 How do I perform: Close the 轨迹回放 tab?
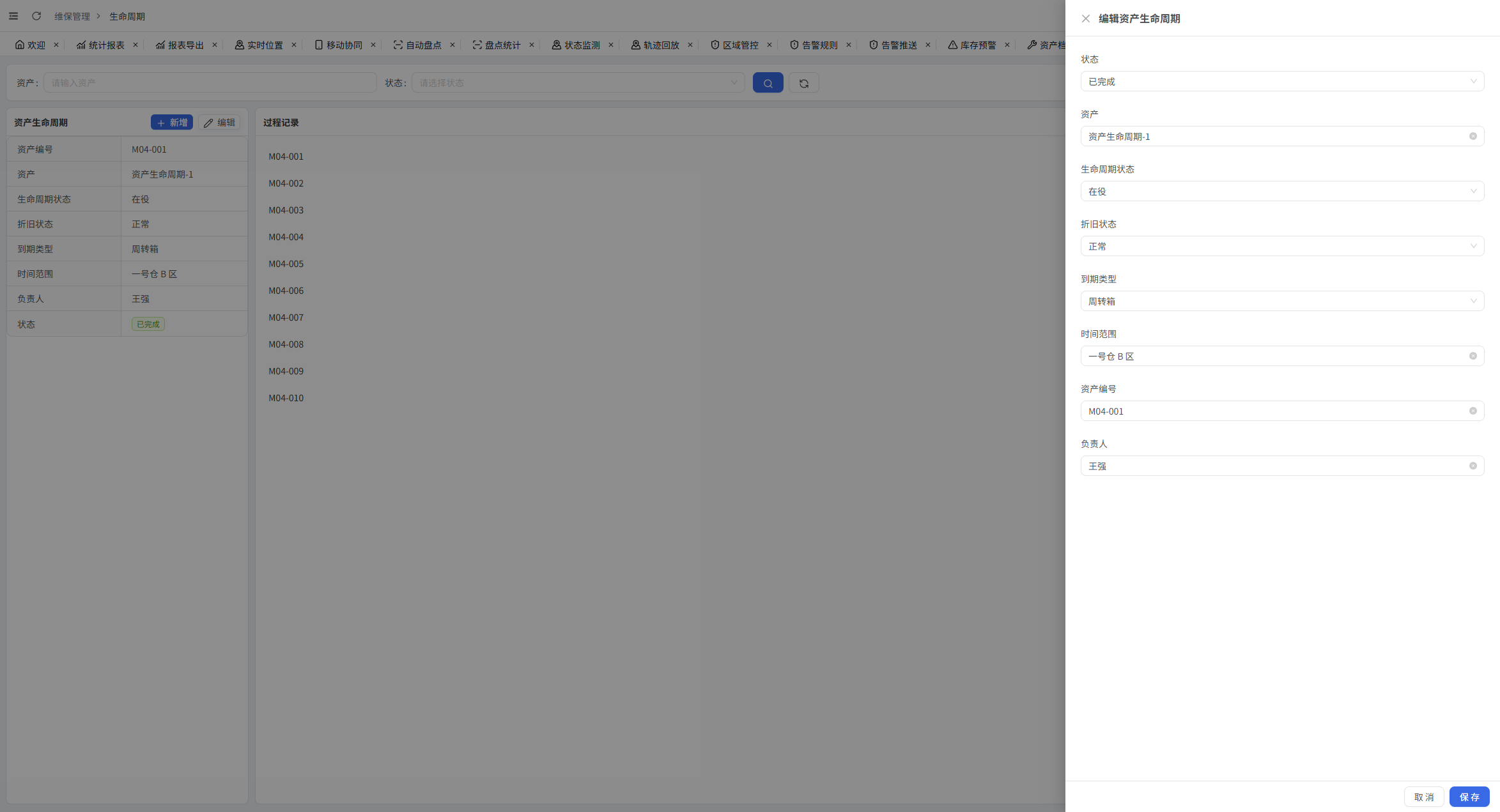pos(690,45)
